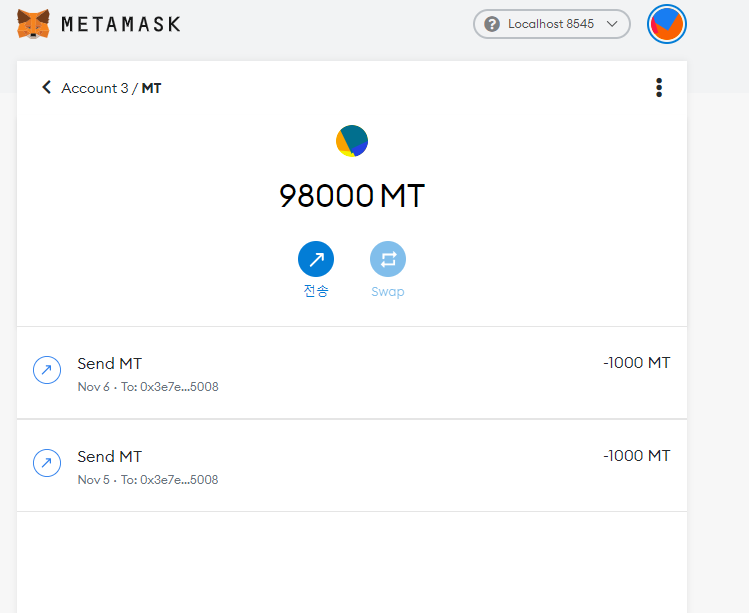This screenshot has height=613, width=749.
Task: Open the Localhost 8545 network dropdown
Action: [552, 24]
